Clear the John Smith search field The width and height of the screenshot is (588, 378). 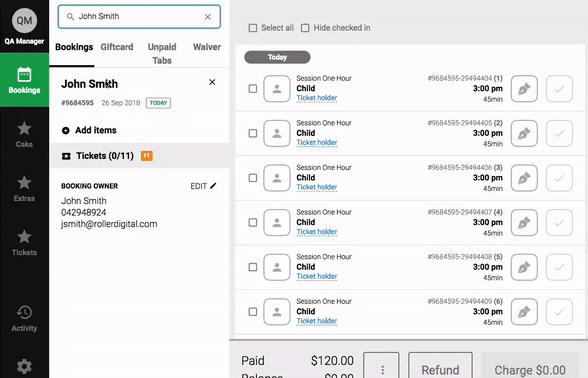coord(207,17)
